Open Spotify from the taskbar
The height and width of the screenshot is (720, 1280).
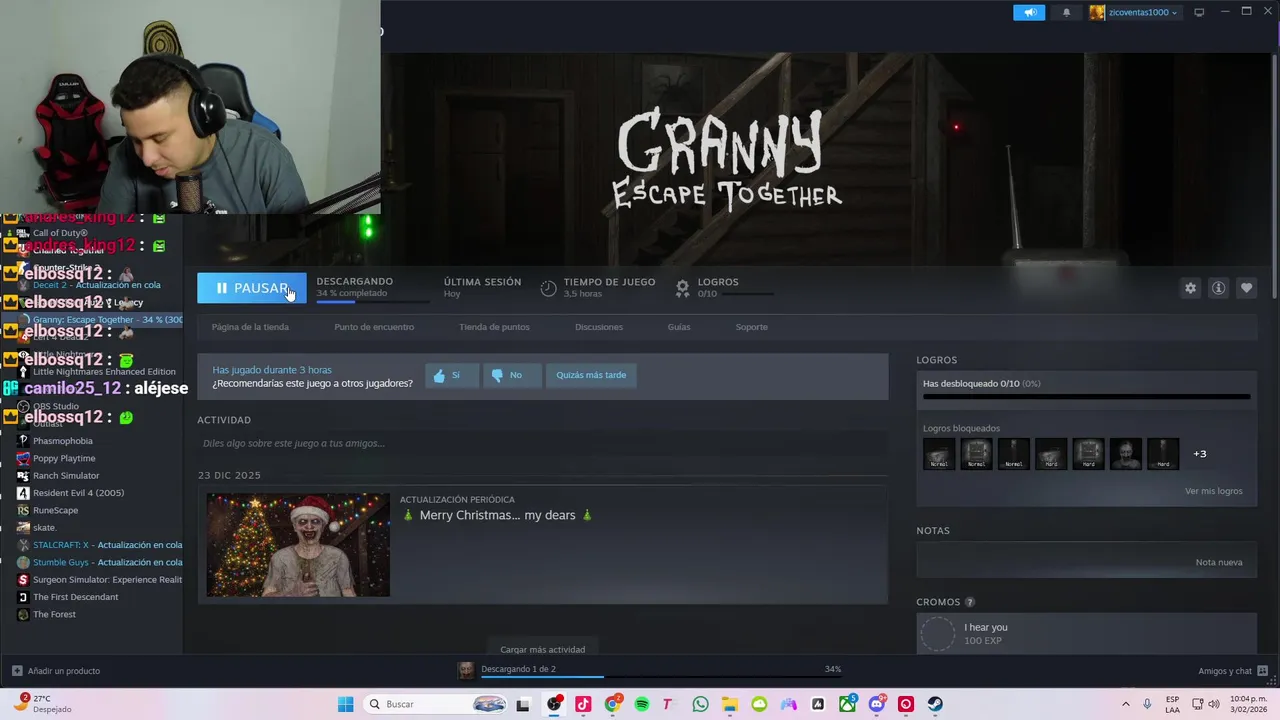coord(642,704)
